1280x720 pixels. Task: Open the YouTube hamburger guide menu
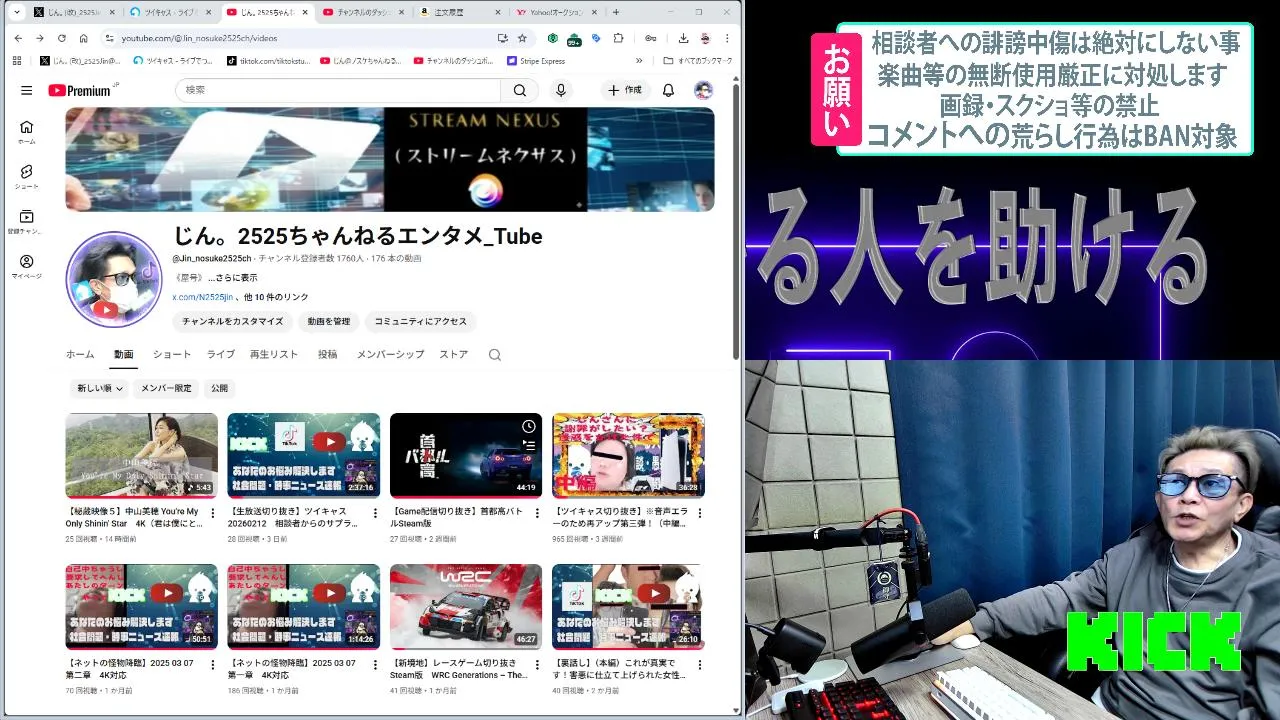click(26, 90)
